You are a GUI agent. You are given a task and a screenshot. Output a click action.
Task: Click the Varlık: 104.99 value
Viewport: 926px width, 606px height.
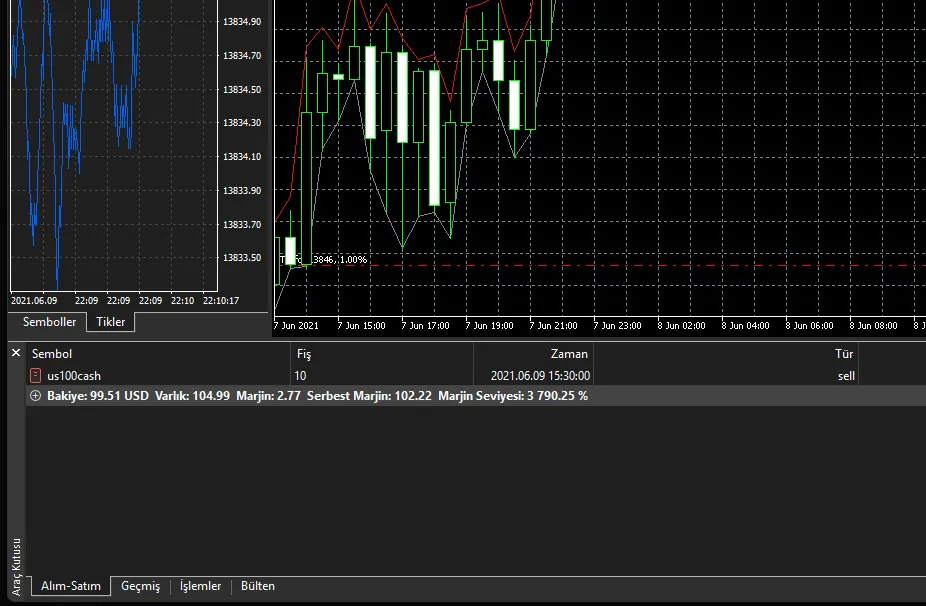[193, 396]
